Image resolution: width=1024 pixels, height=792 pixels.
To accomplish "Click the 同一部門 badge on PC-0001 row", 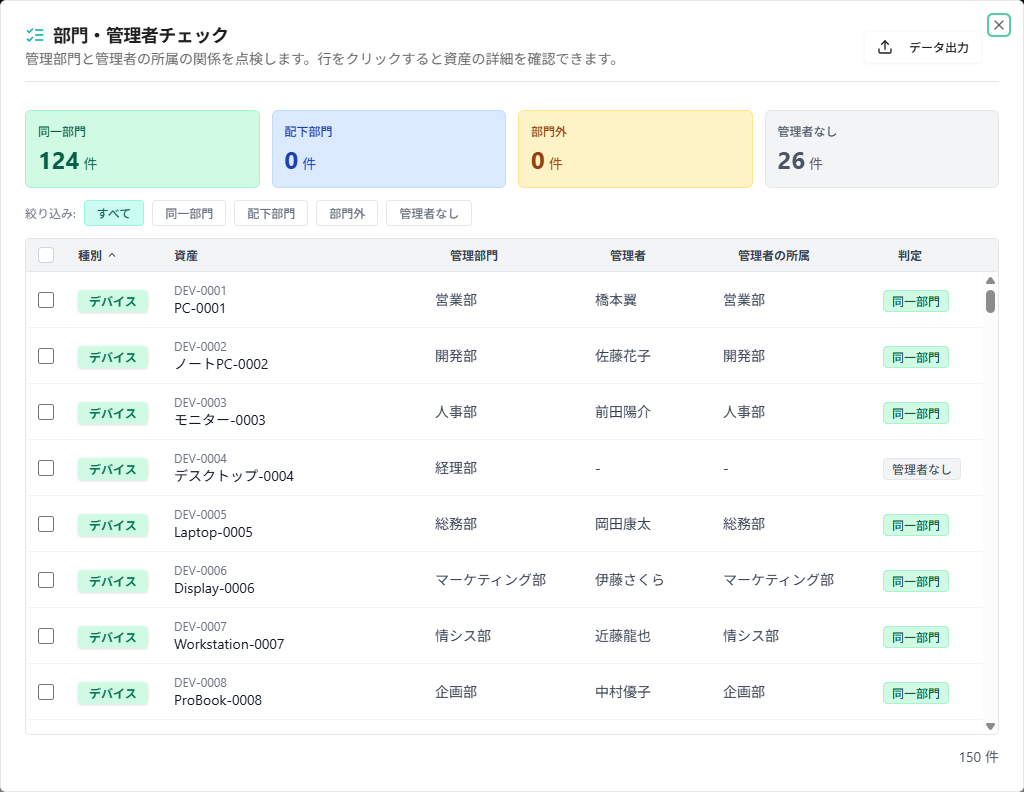I will [916, 301].
